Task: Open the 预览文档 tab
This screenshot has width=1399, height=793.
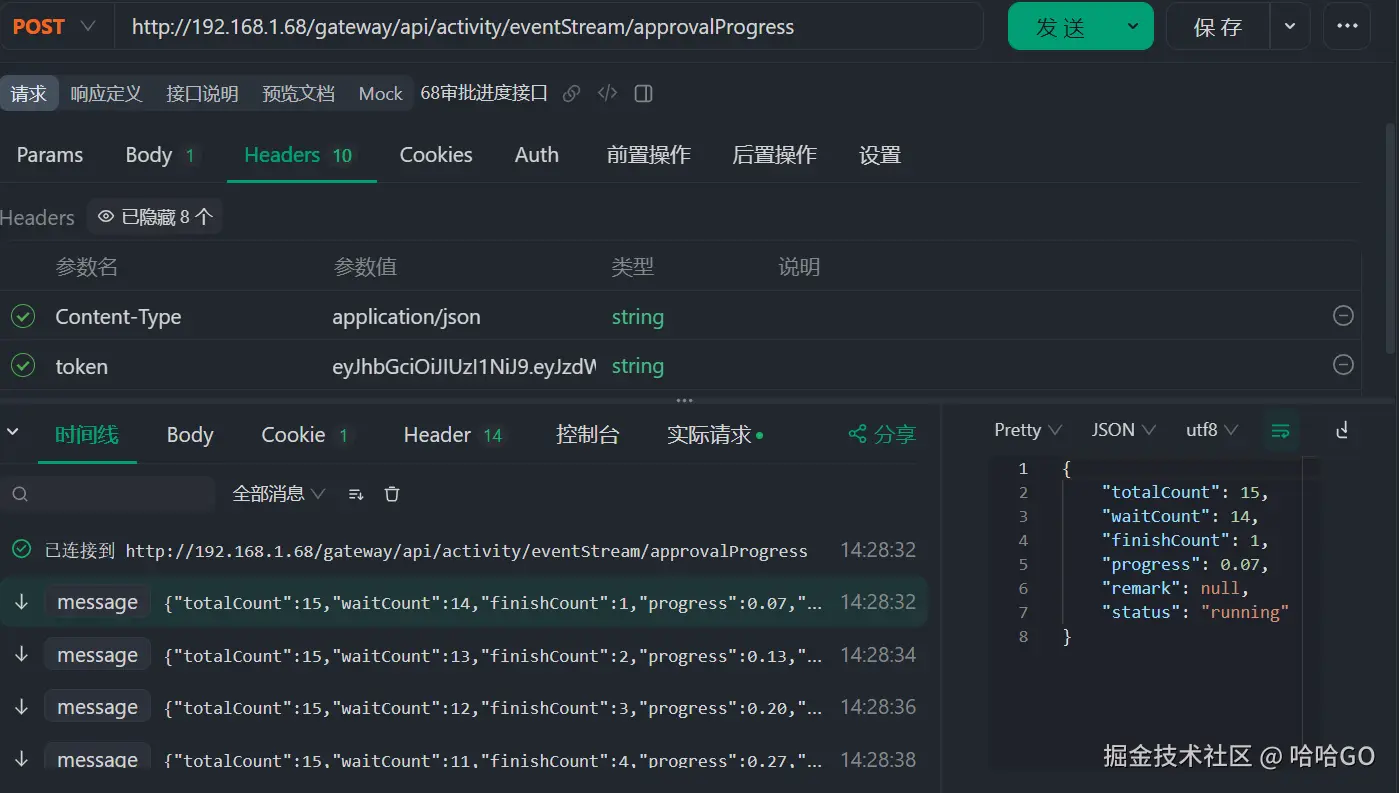Action: pos(298,94)
